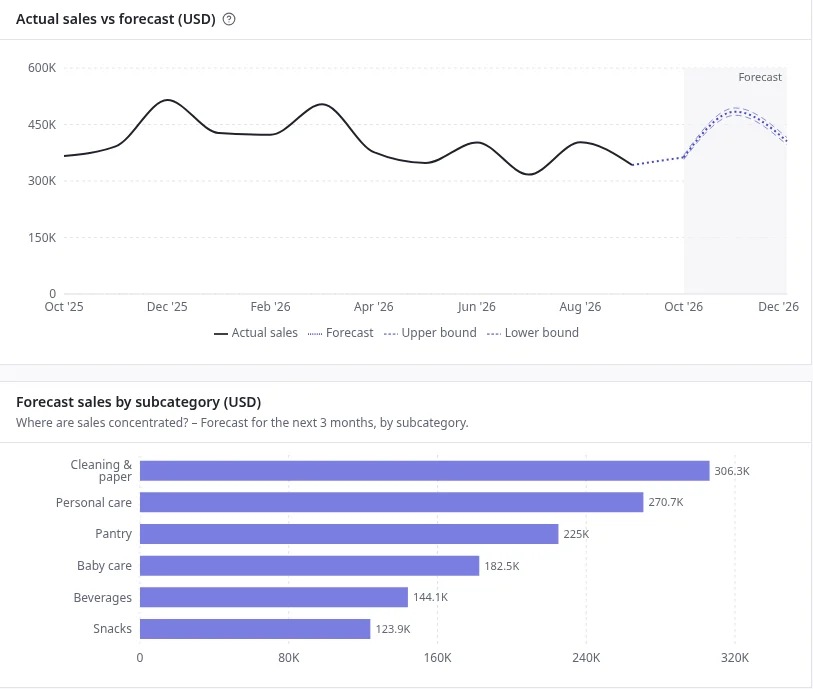Toggle the Forecast legend entry
813x689 pixels.
pyautogui.click(x=340, y=333)
